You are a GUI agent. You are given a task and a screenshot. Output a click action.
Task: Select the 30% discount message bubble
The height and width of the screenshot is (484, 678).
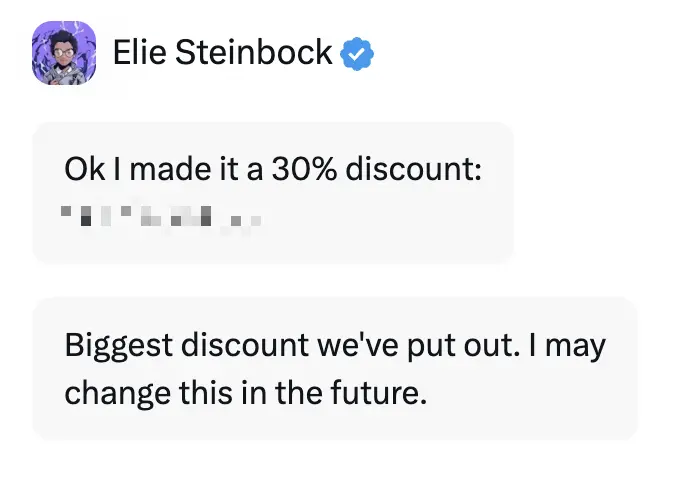[273, 192]
